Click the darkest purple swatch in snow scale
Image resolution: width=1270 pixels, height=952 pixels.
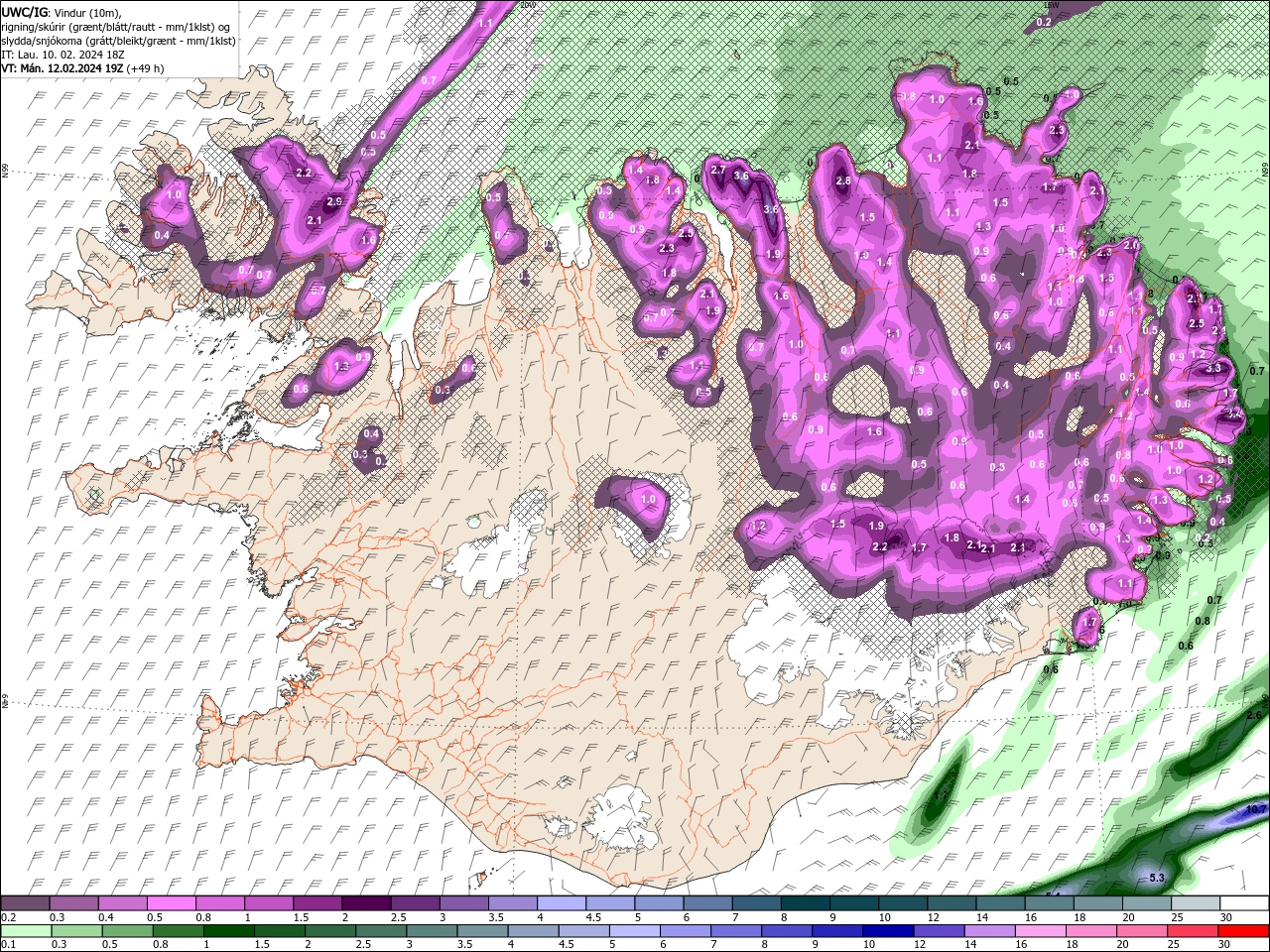pyautogui.click(x=366, y=903)
